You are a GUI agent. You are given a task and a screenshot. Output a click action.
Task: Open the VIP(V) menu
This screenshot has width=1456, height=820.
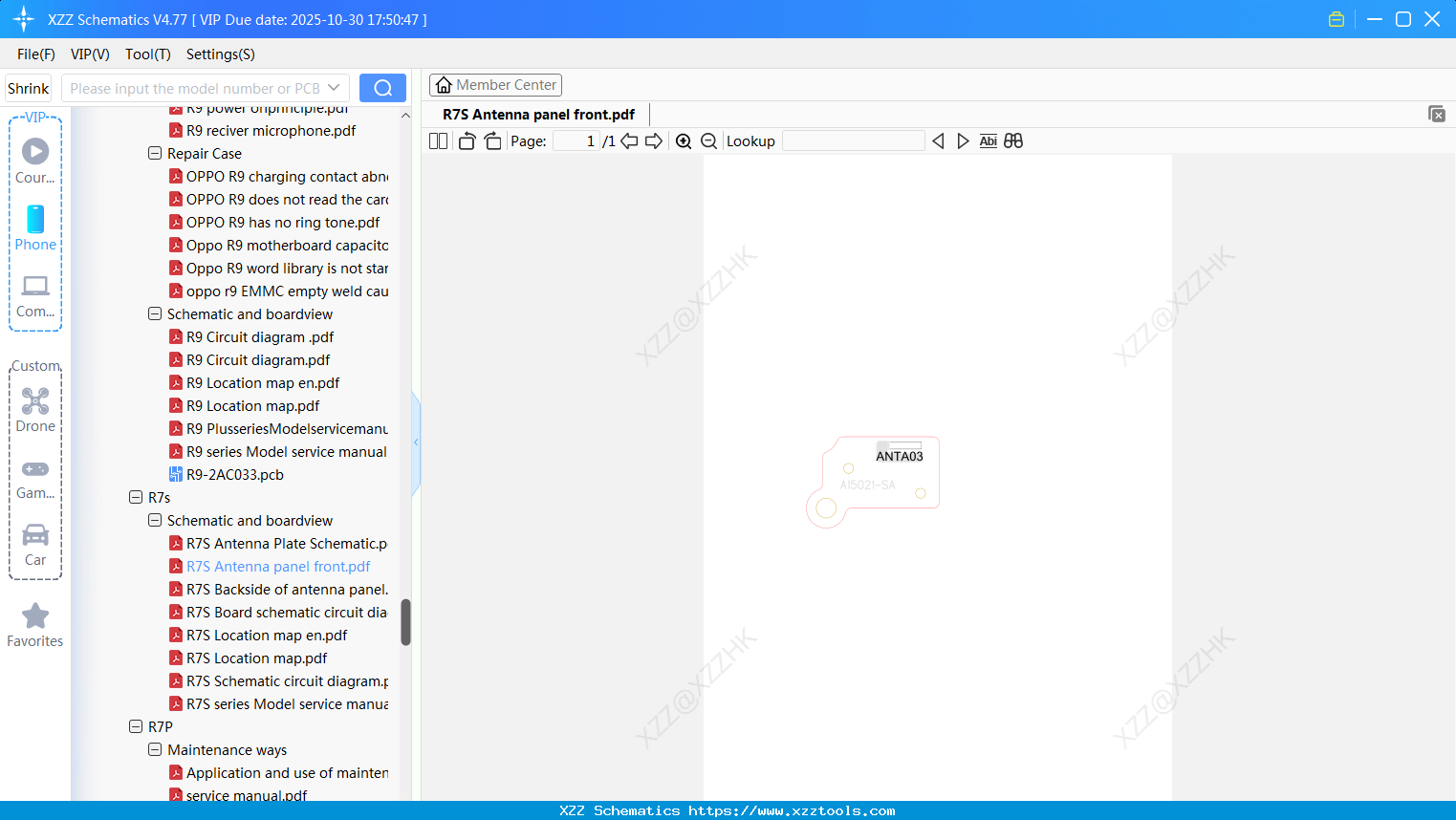tap(90, 54)
